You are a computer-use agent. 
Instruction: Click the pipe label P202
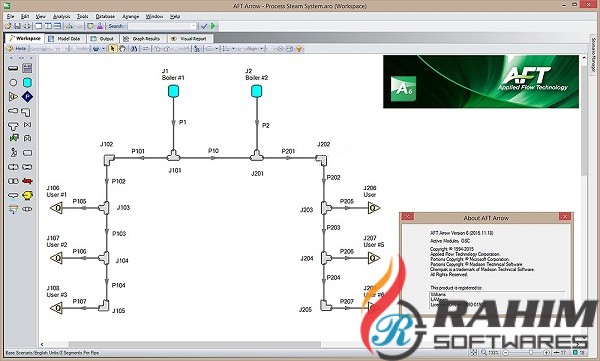333,178
